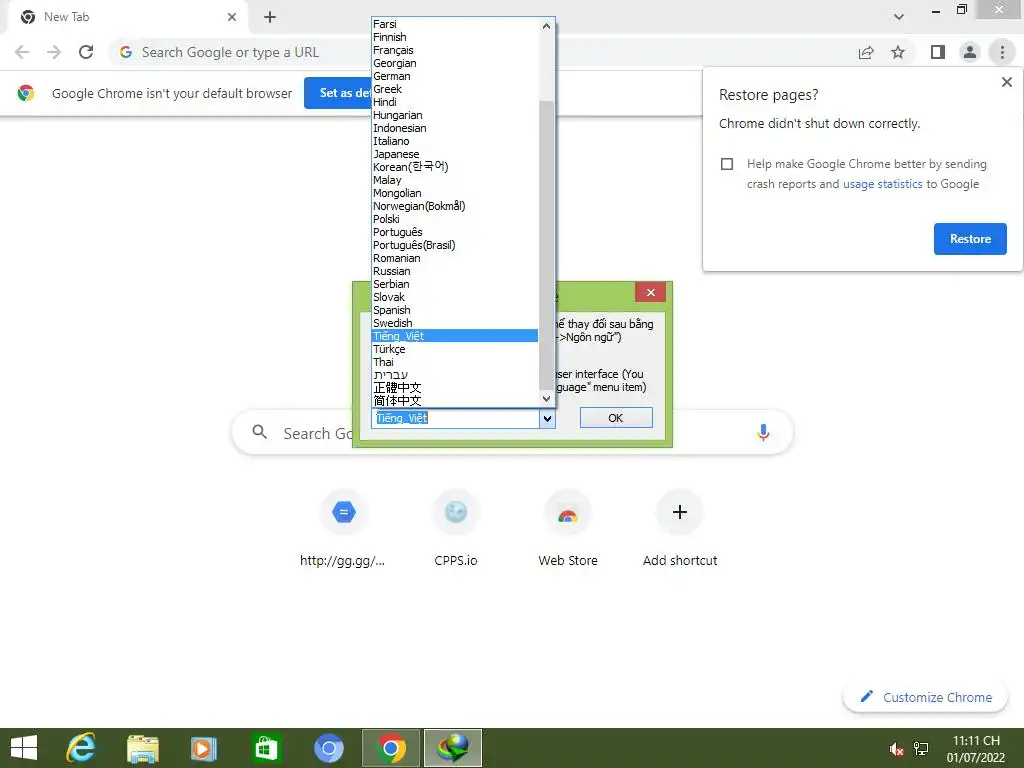
Task: Click the language list scroll up arrow
Action: tap(547, 26)
